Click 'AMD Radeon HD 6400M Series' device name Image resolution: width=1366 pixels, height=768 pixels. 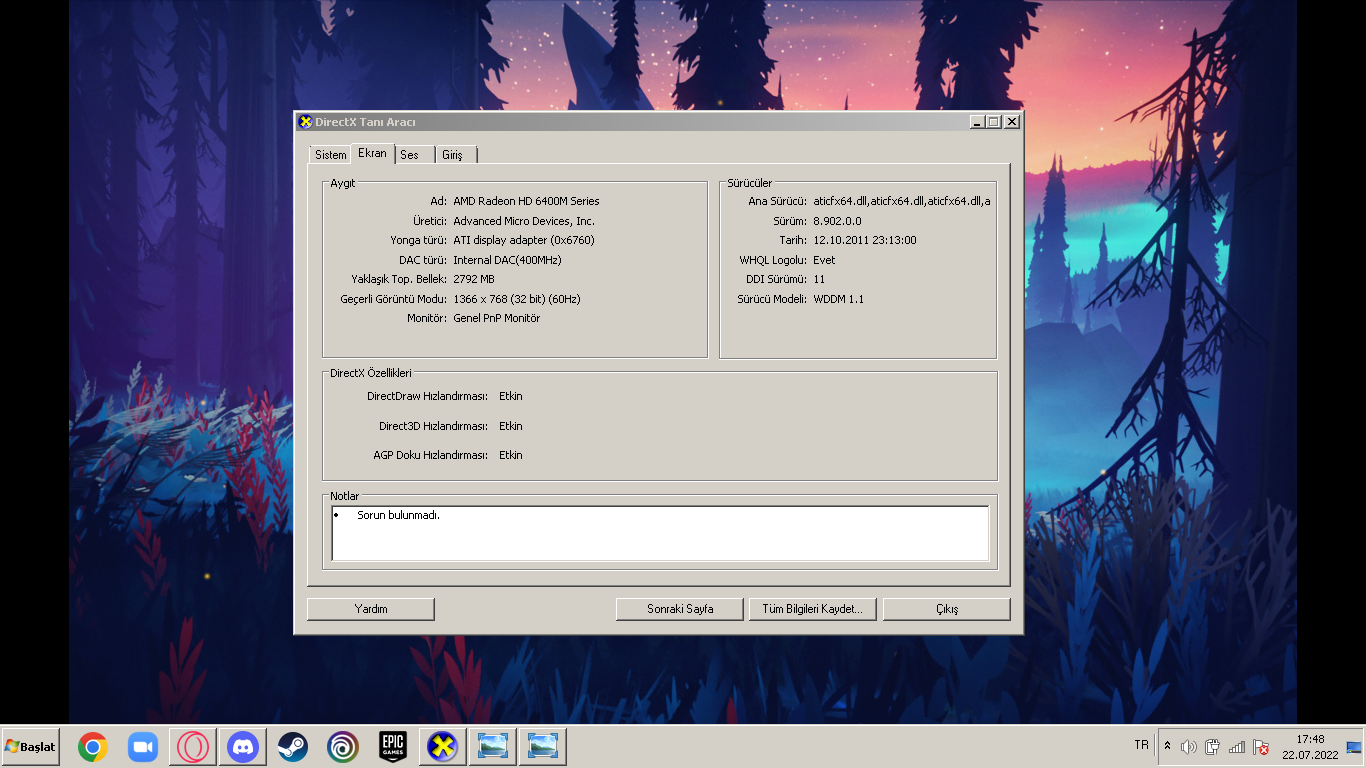[x=526, y=201]
